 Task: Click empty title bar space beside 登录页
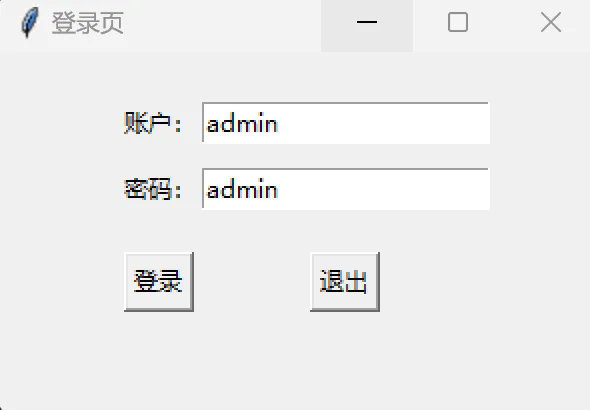tap(222, 23)
